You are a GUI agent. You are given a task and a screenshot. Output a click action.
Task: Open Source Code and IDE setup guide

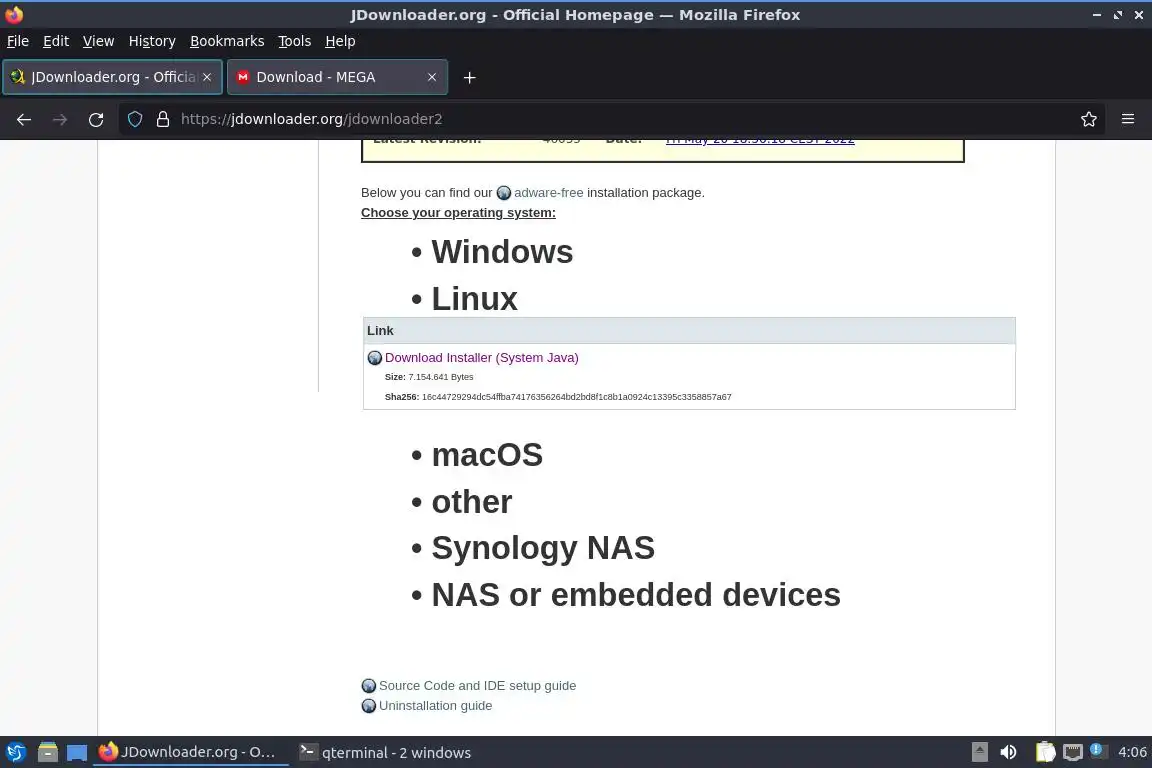(478, 686)
